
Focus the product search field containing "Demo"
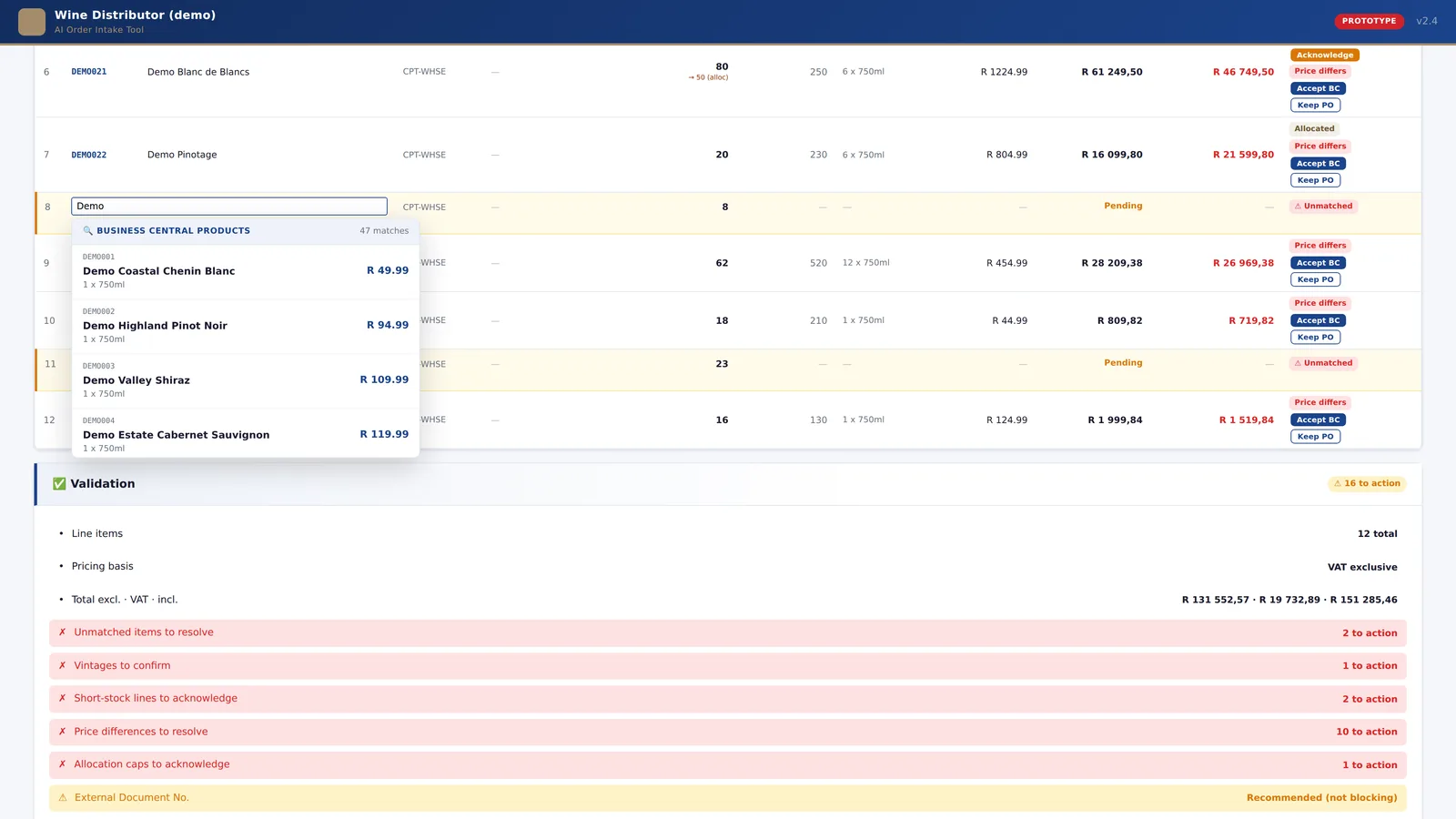229,207
